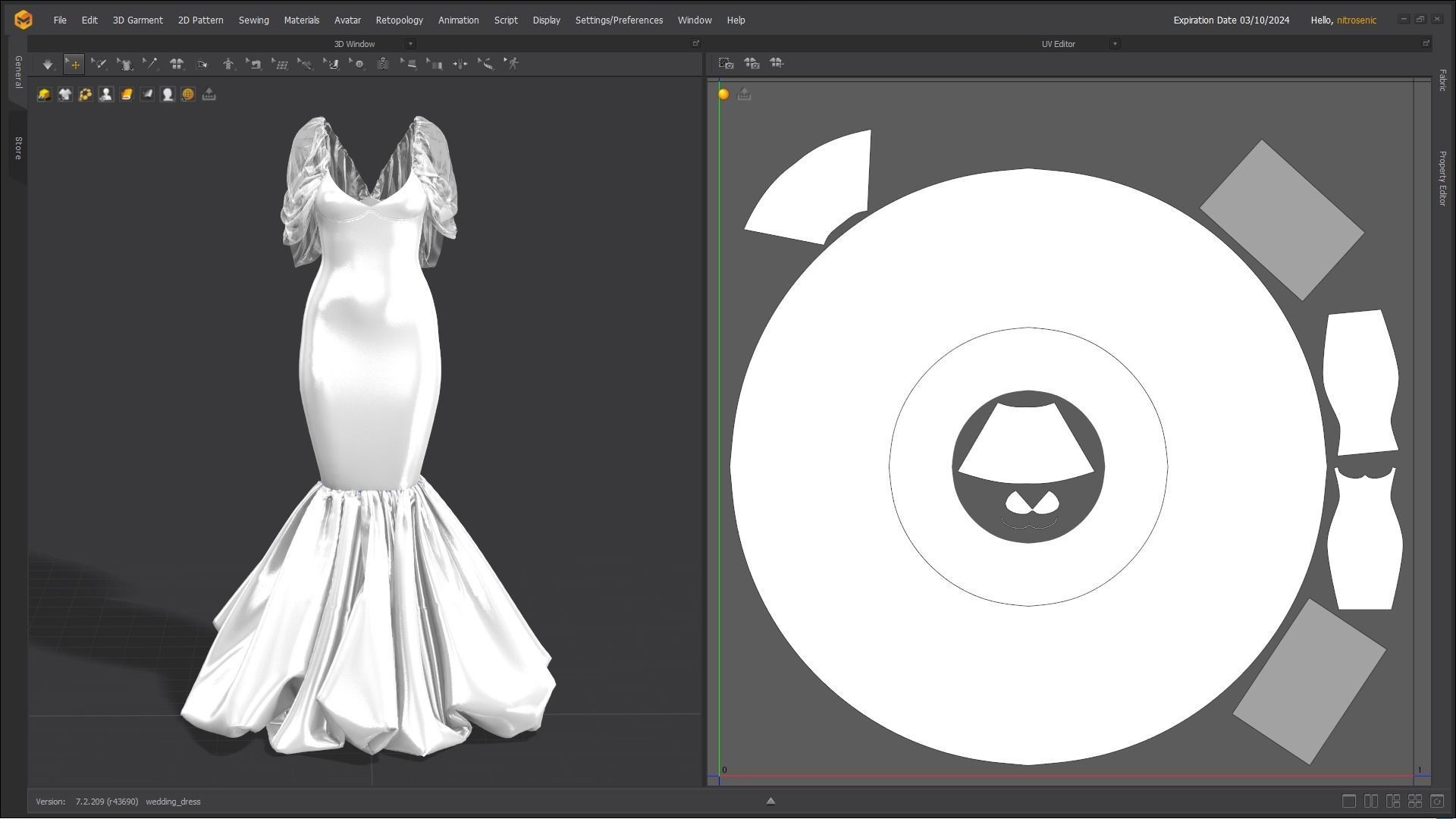Toggle the yellow fabric display option
The height and width of the screenshot is (819, 1456).
[44, 94]
